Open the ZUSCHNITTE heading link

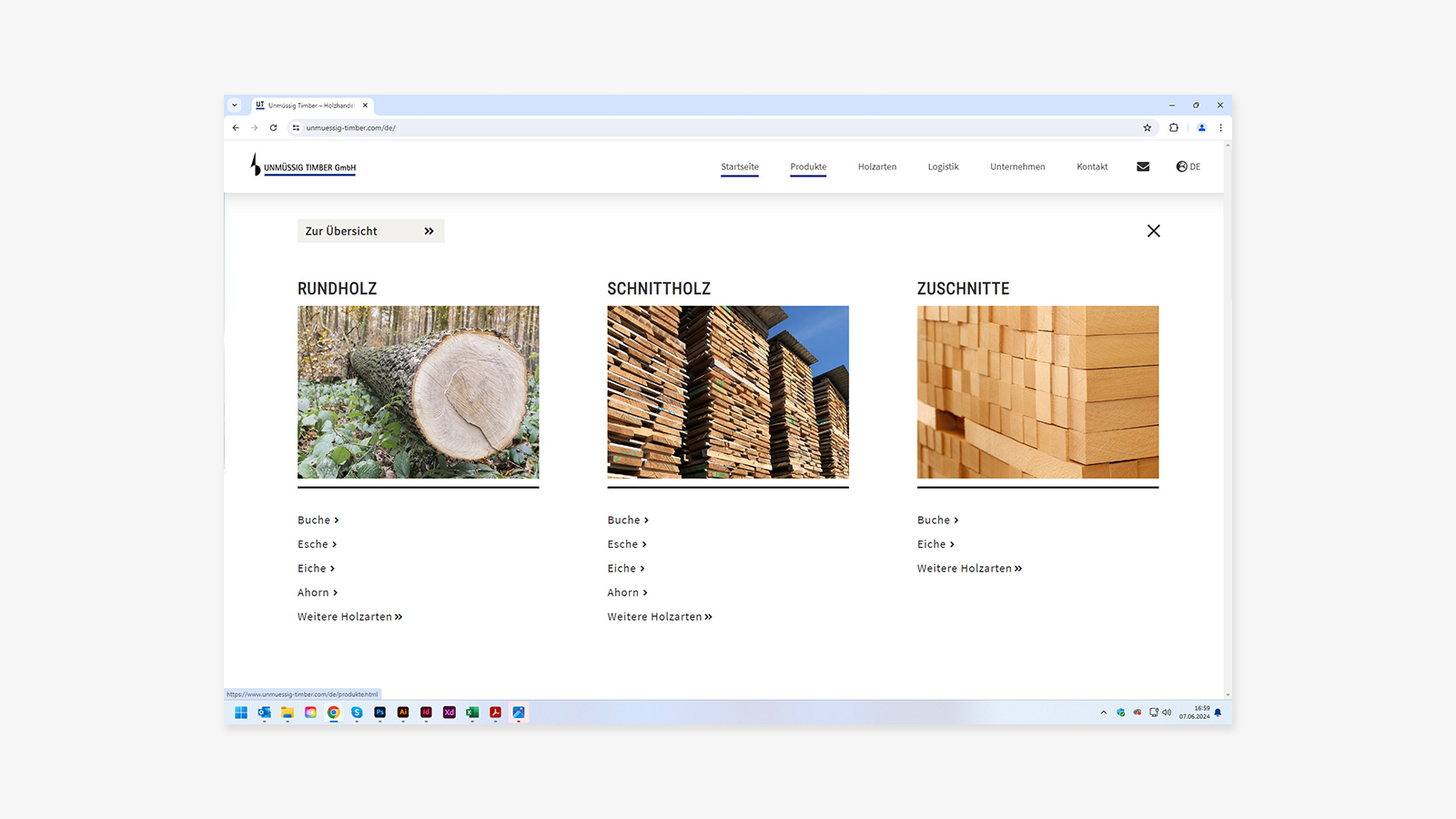964,288
